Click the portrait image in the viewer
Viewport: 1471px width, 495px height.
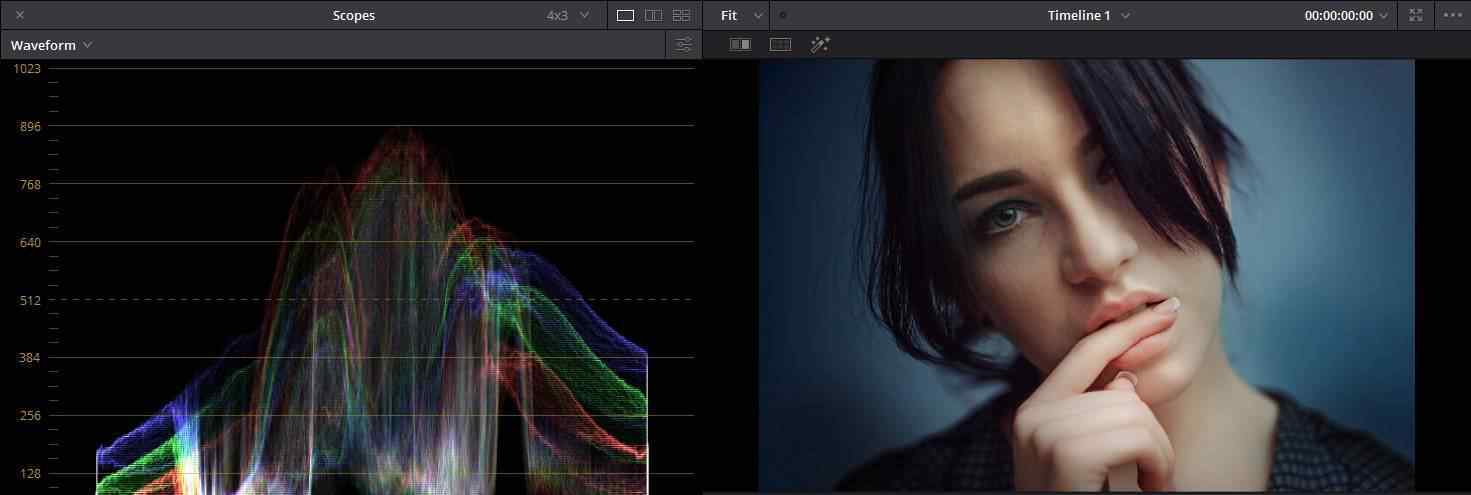[1086, 275]
